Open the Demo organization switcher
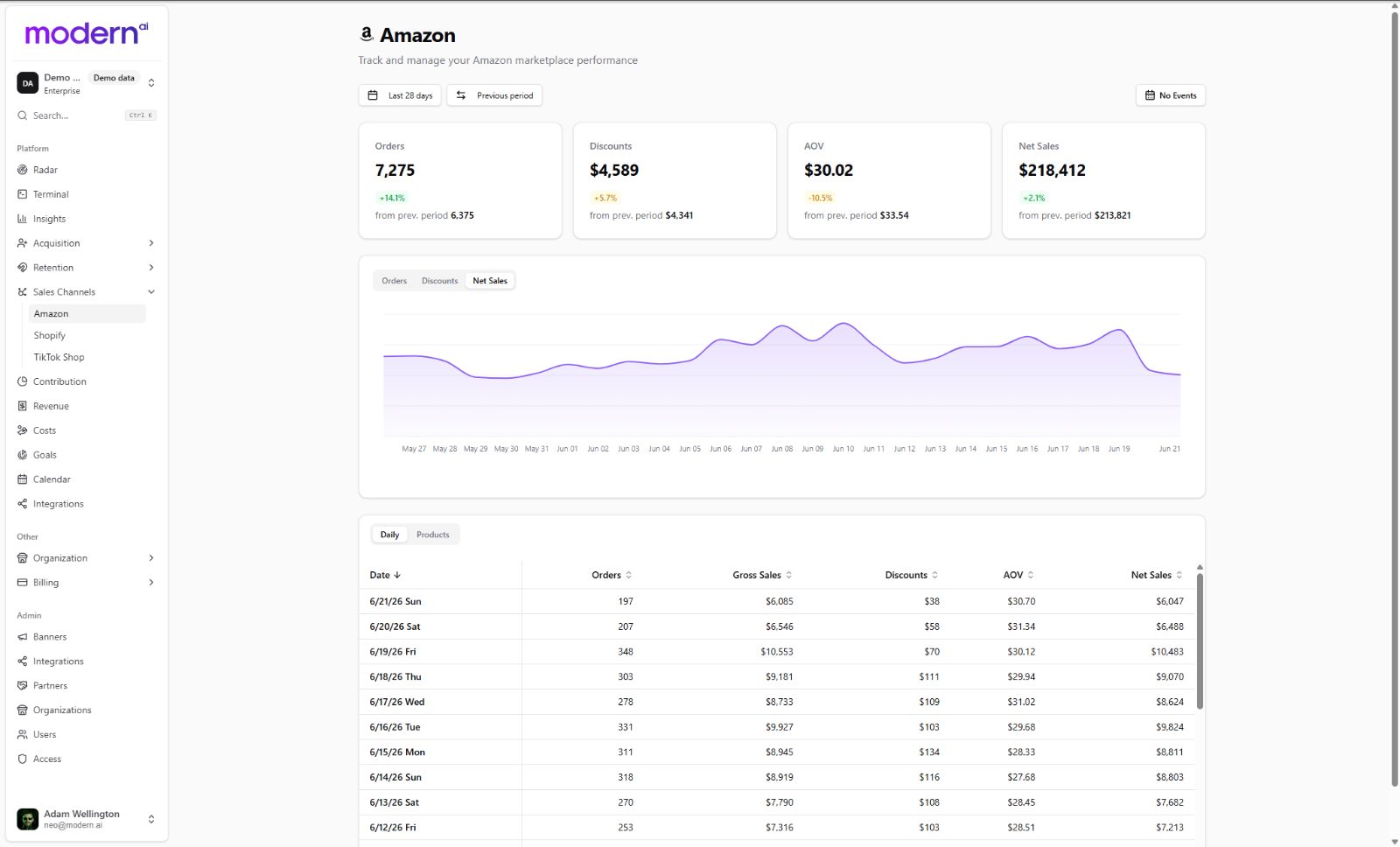This screenshot has height=847, width=1400. (87, 83)
